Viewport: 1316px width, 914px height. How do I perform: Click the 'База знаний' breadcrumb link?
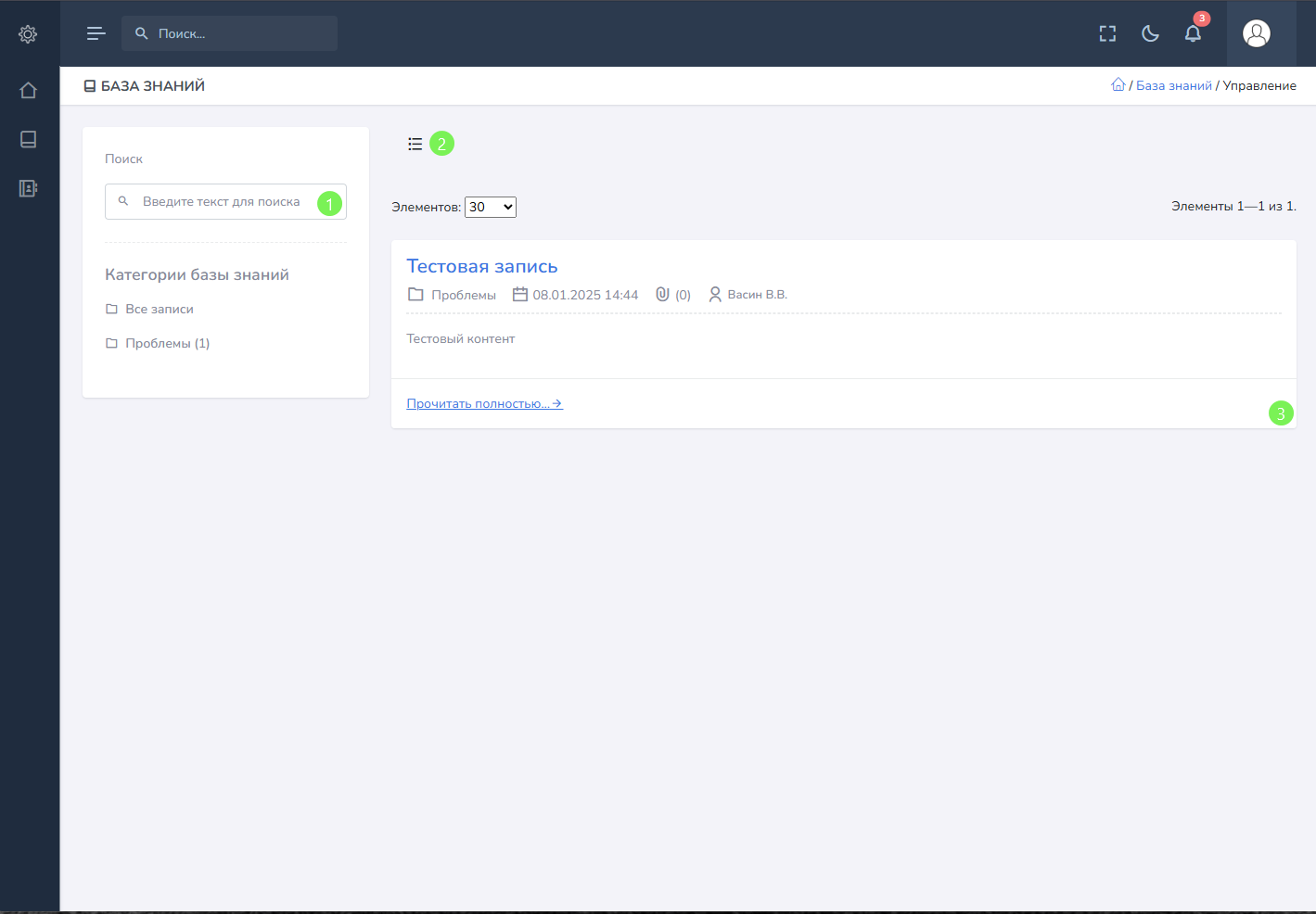click(x=1173, y=85)
